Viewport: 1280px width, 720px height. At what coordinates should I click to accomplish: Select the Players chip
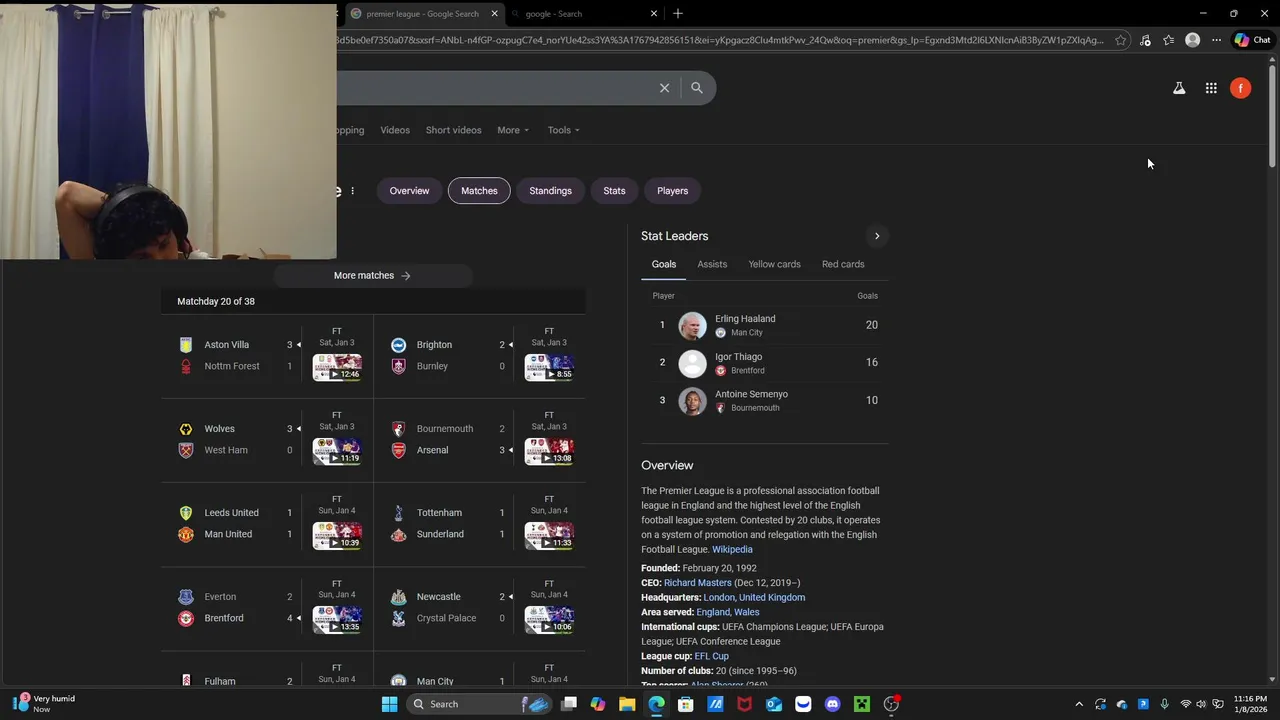click(672, 190)
